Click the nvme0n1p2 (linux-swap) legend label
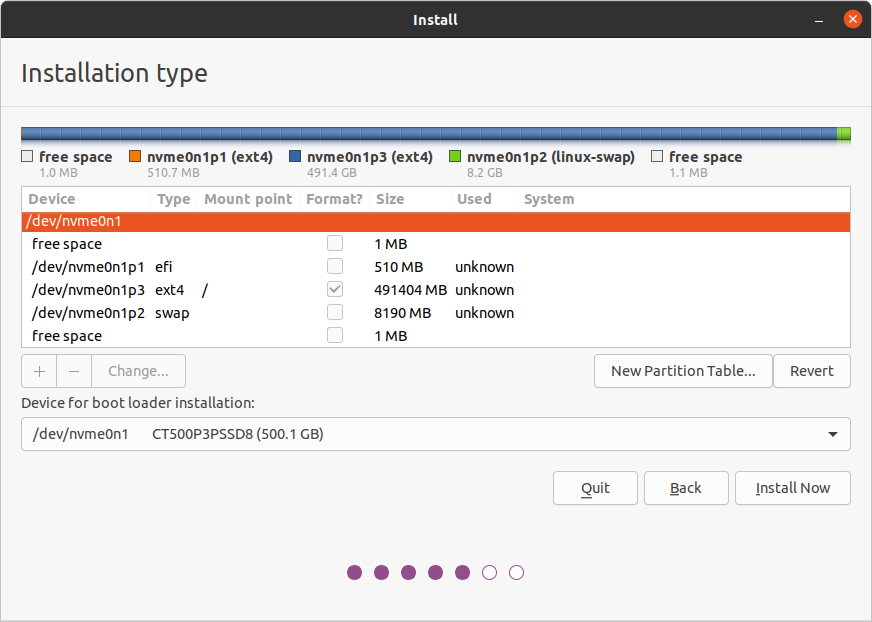Viewport: 872px width, 622px height. [551, 157]
